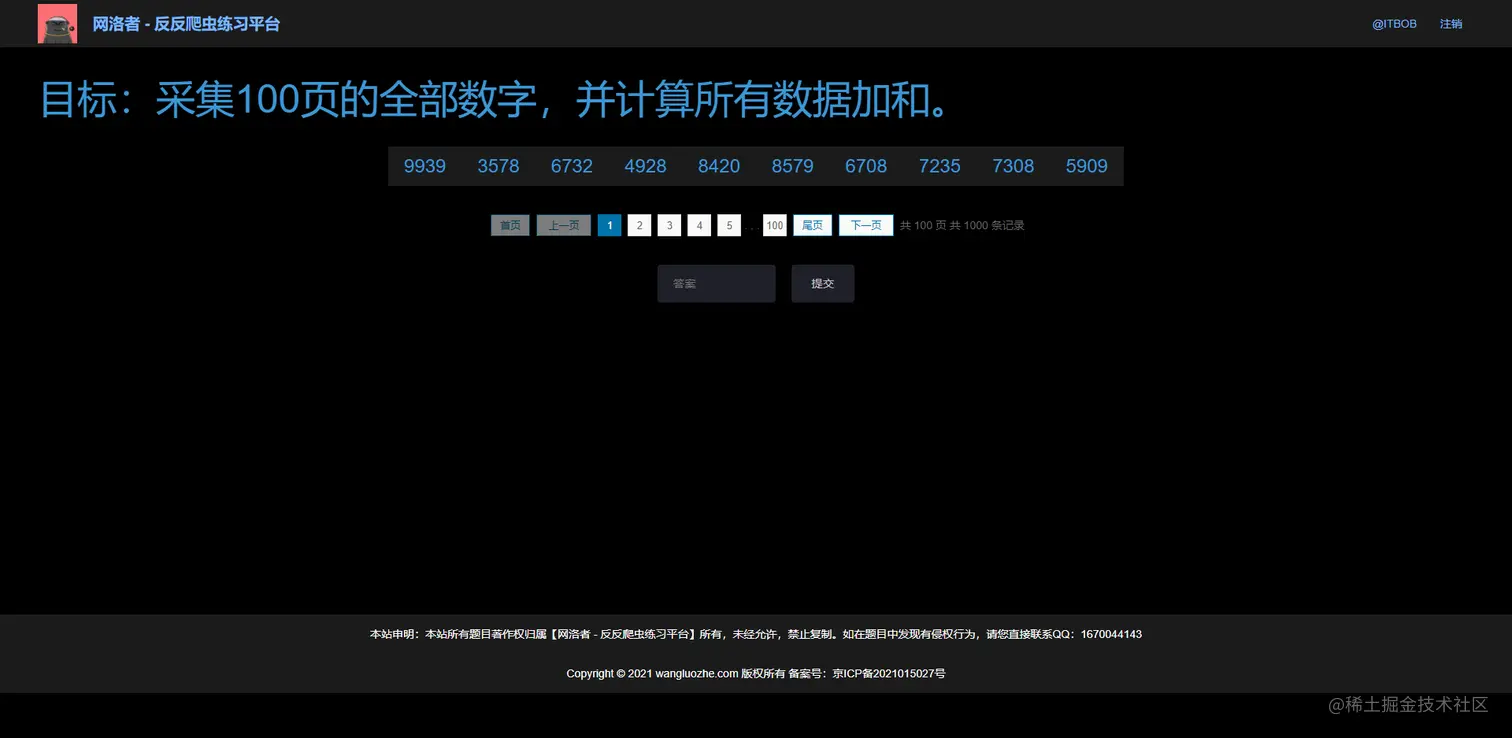Click the number 5909 in data row
Screen dimensions: 1512x738
[x=1087, y=166]
